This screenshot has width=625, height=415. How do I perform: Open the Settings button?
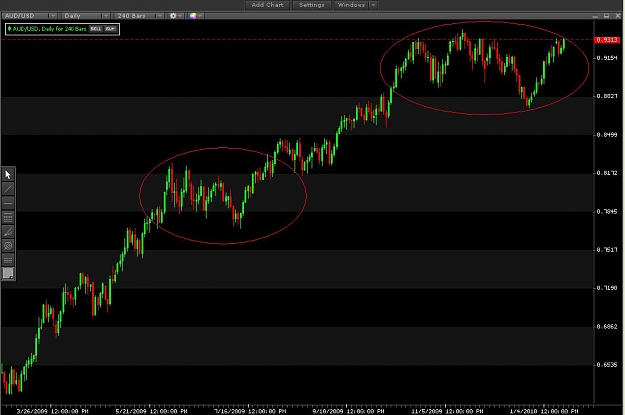tap(312, 5)
